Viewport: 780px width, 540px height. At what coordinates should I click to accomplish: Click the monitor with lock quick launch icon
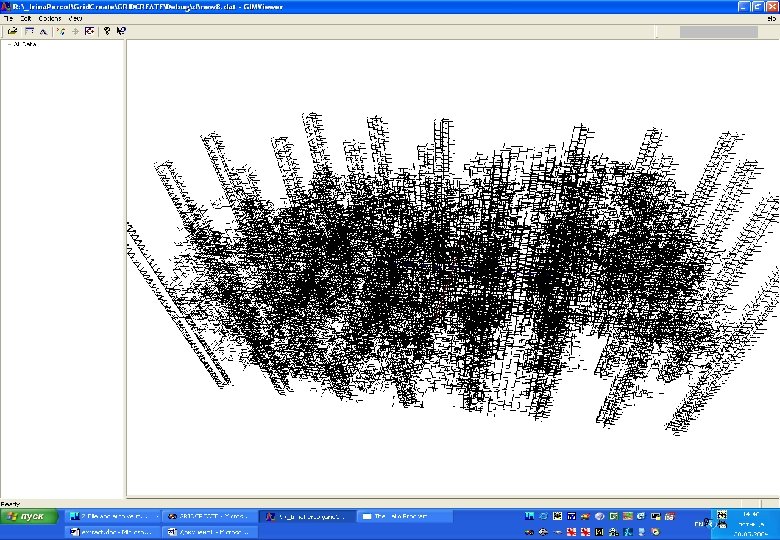click(656, 516)
